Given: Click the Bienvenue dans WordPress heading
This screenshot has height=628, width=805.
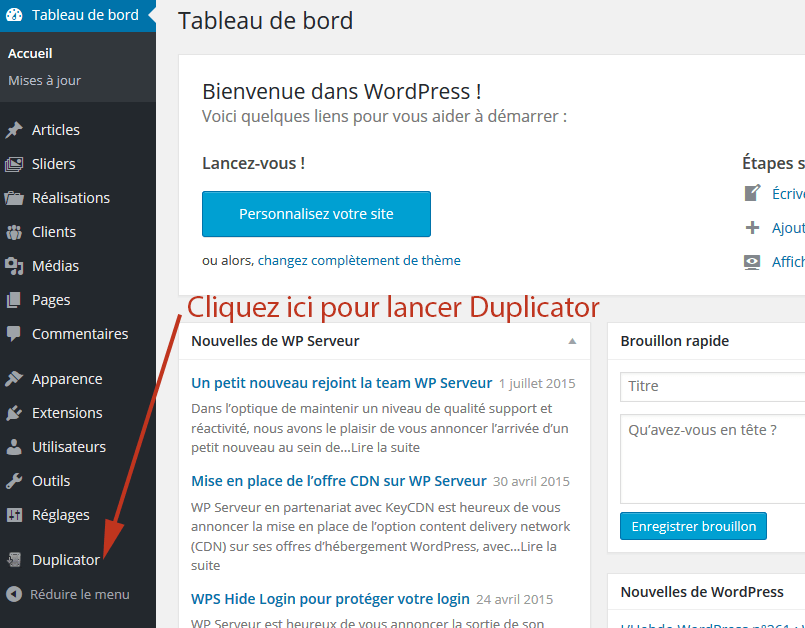Looking at the screenshot, I should coord(342,92).
